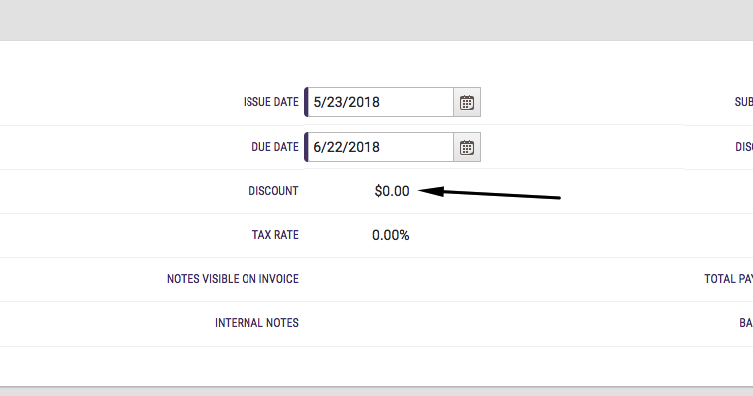Click the Internal Notes label
This screenshot has width=753, height=396.
tap(257, 323)
